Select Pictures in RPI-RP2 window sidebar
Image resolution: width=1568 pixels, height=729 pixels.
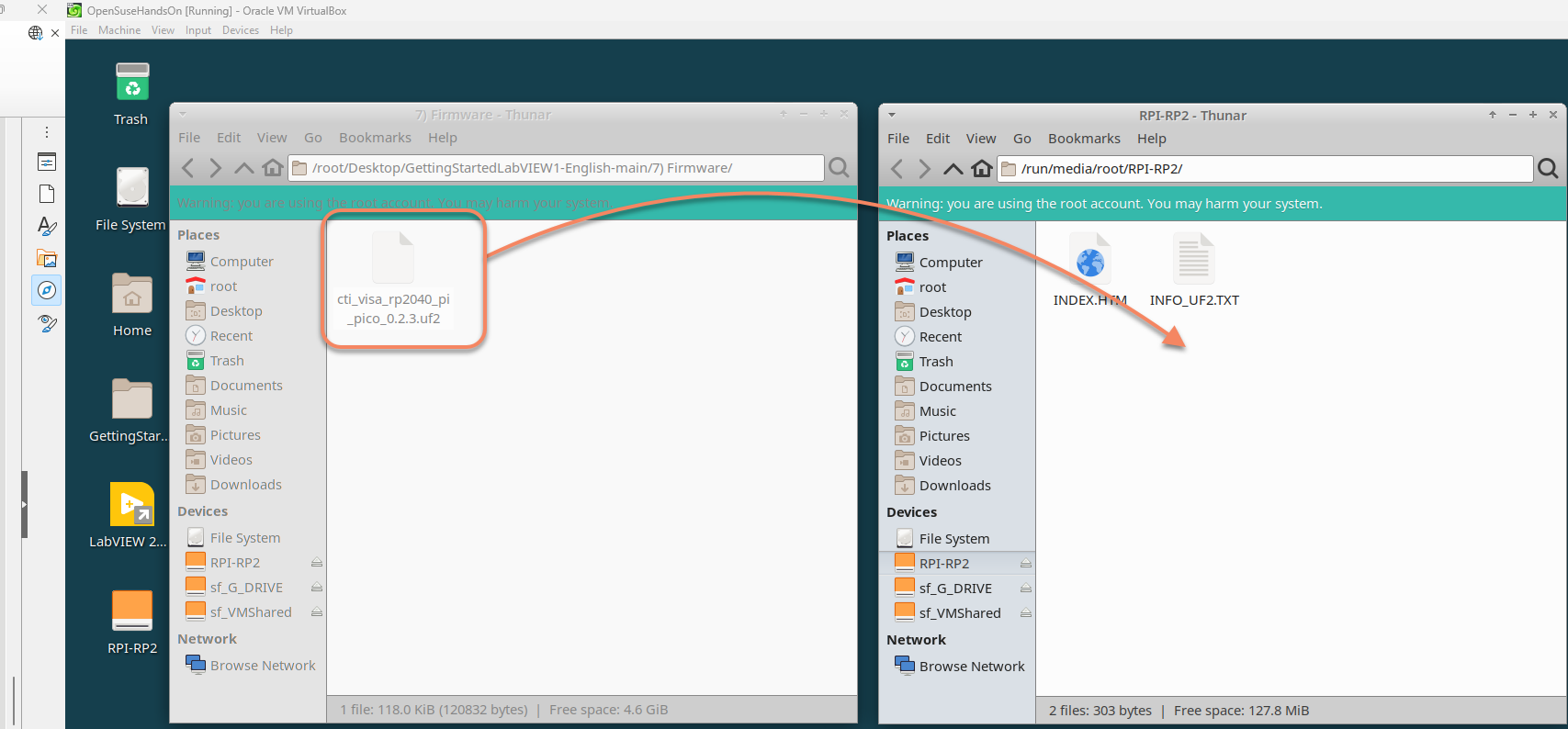pyautogui.click(x=956, y=436)
